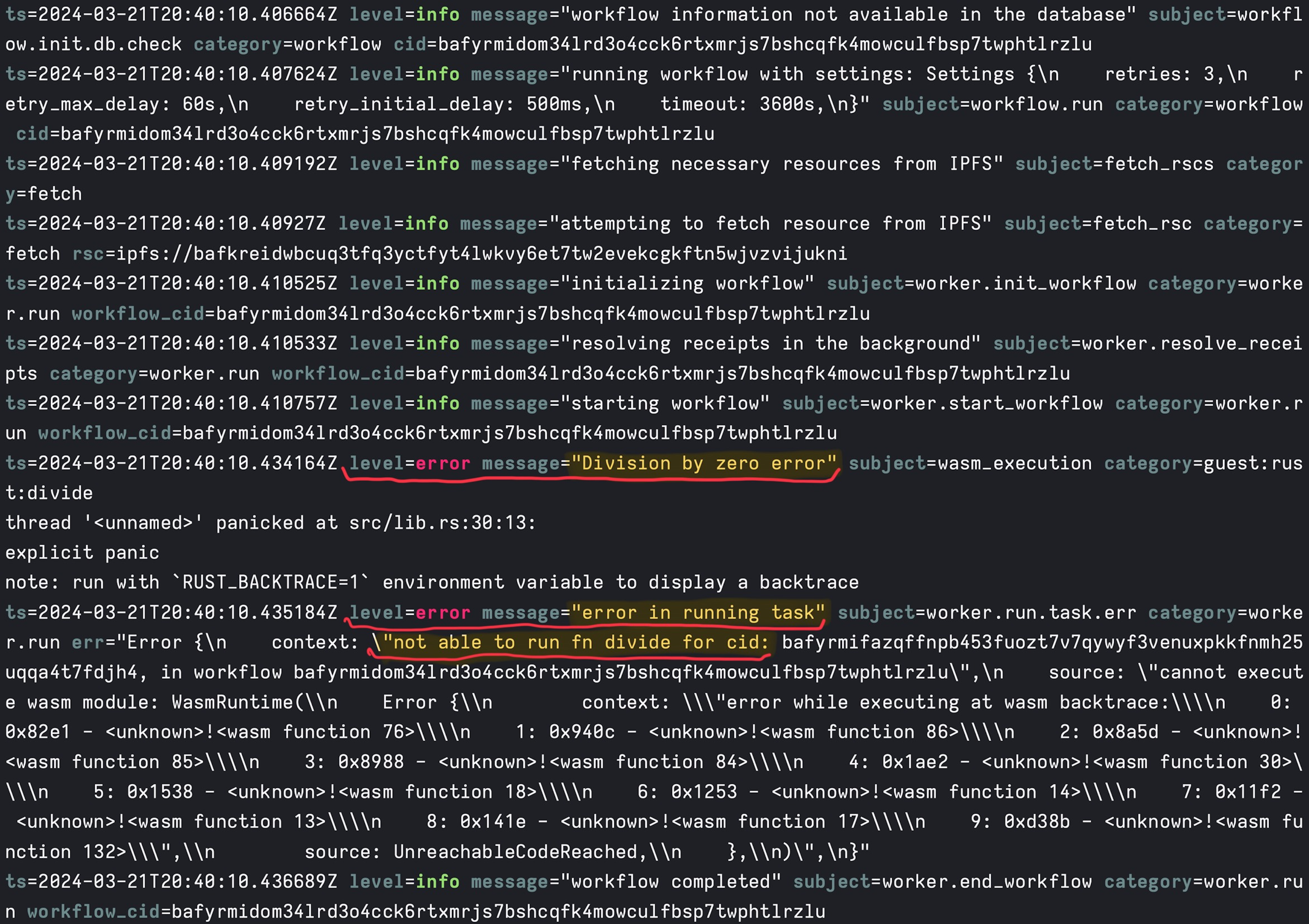
Task: Click the "starting workflow" log message
Action: (x=665, y=403)
